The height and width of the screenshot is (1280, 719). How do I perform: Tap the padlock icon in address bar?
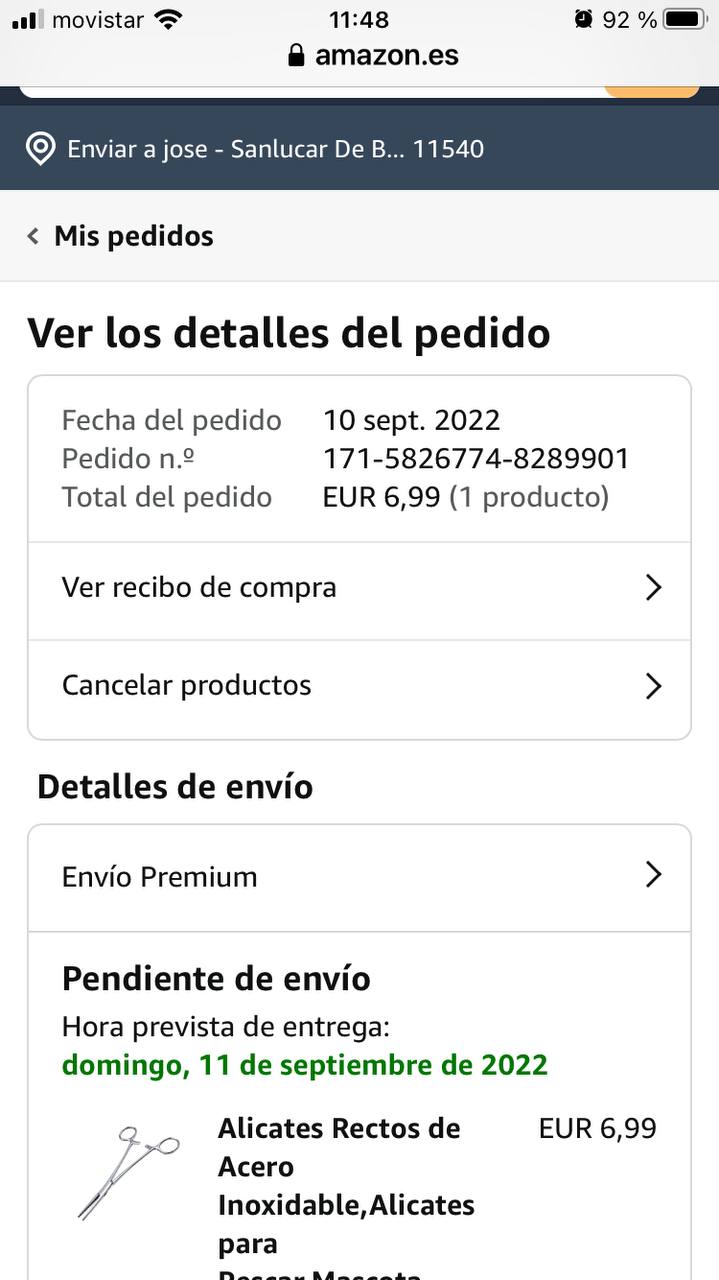click(x=296, y=56)
